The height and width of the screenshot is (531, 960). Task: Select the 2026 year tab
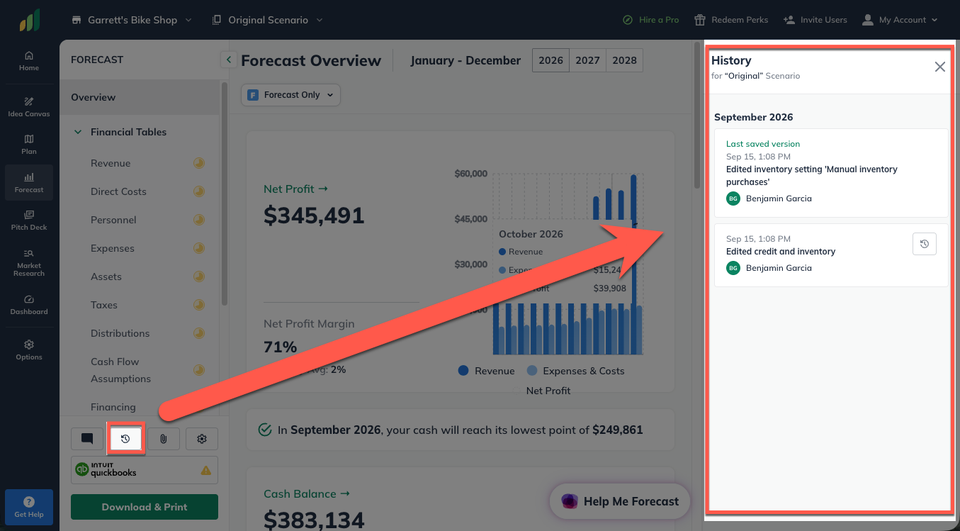(x=550, y=61)
